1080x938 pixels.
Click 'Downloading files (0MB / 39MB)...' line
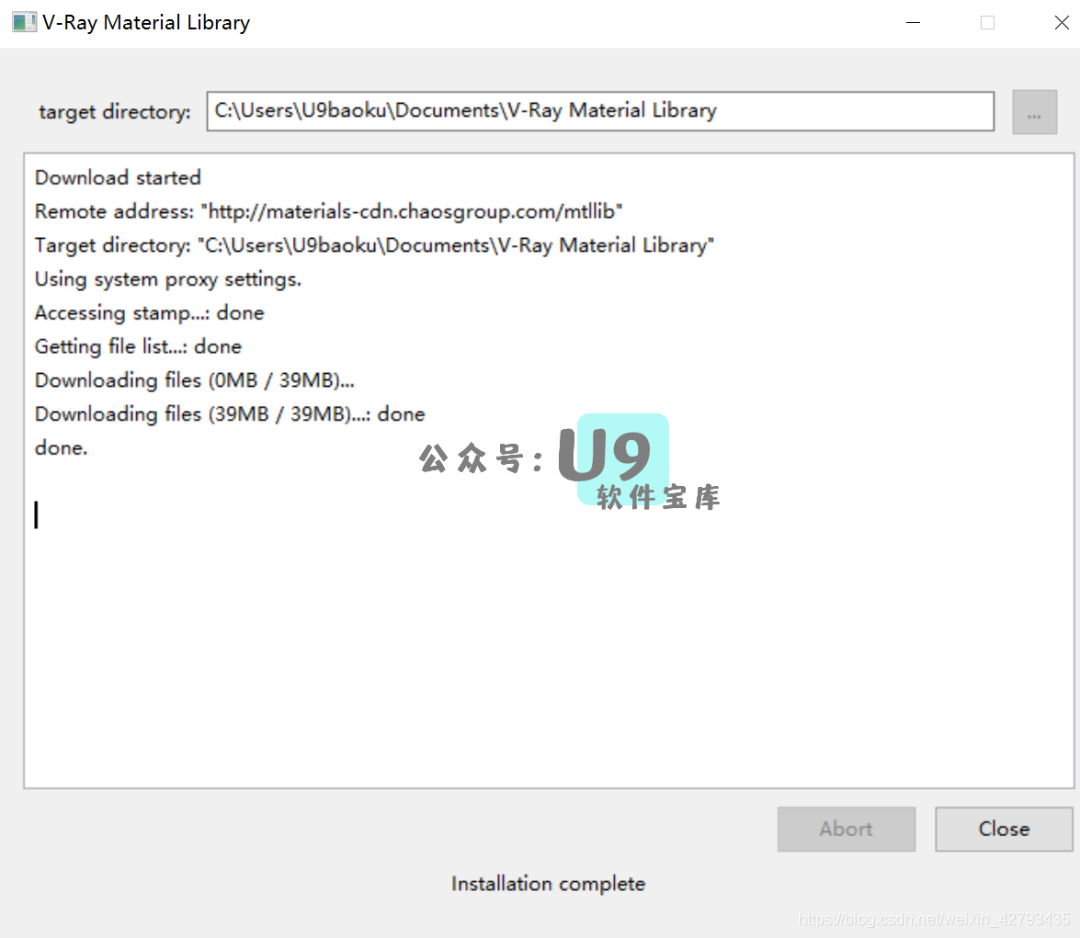click(194, 380)
